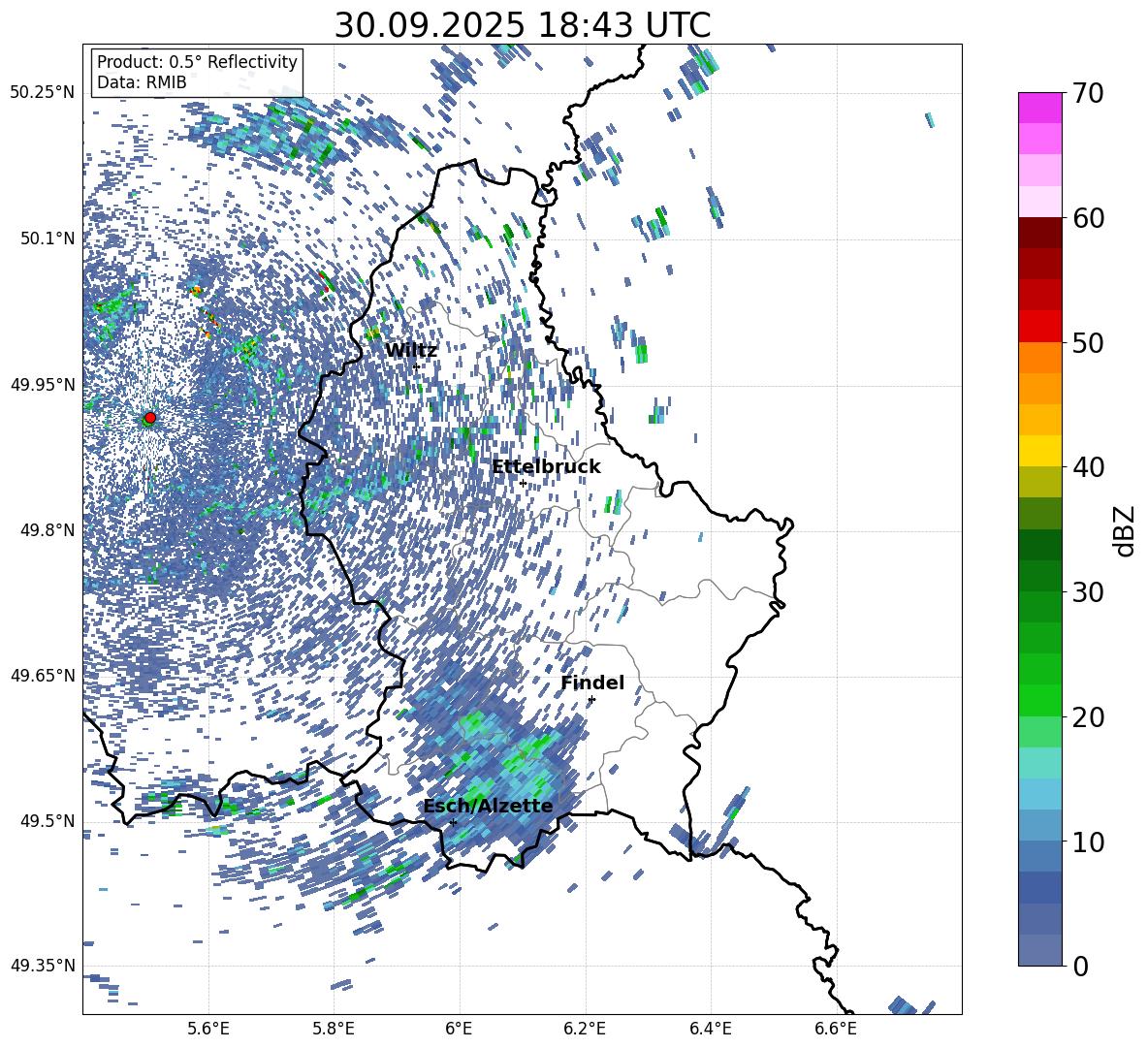Click the 6.6°E longitude label
The width and height of the screenshot is (1148, 1048).
point(836,1029)
